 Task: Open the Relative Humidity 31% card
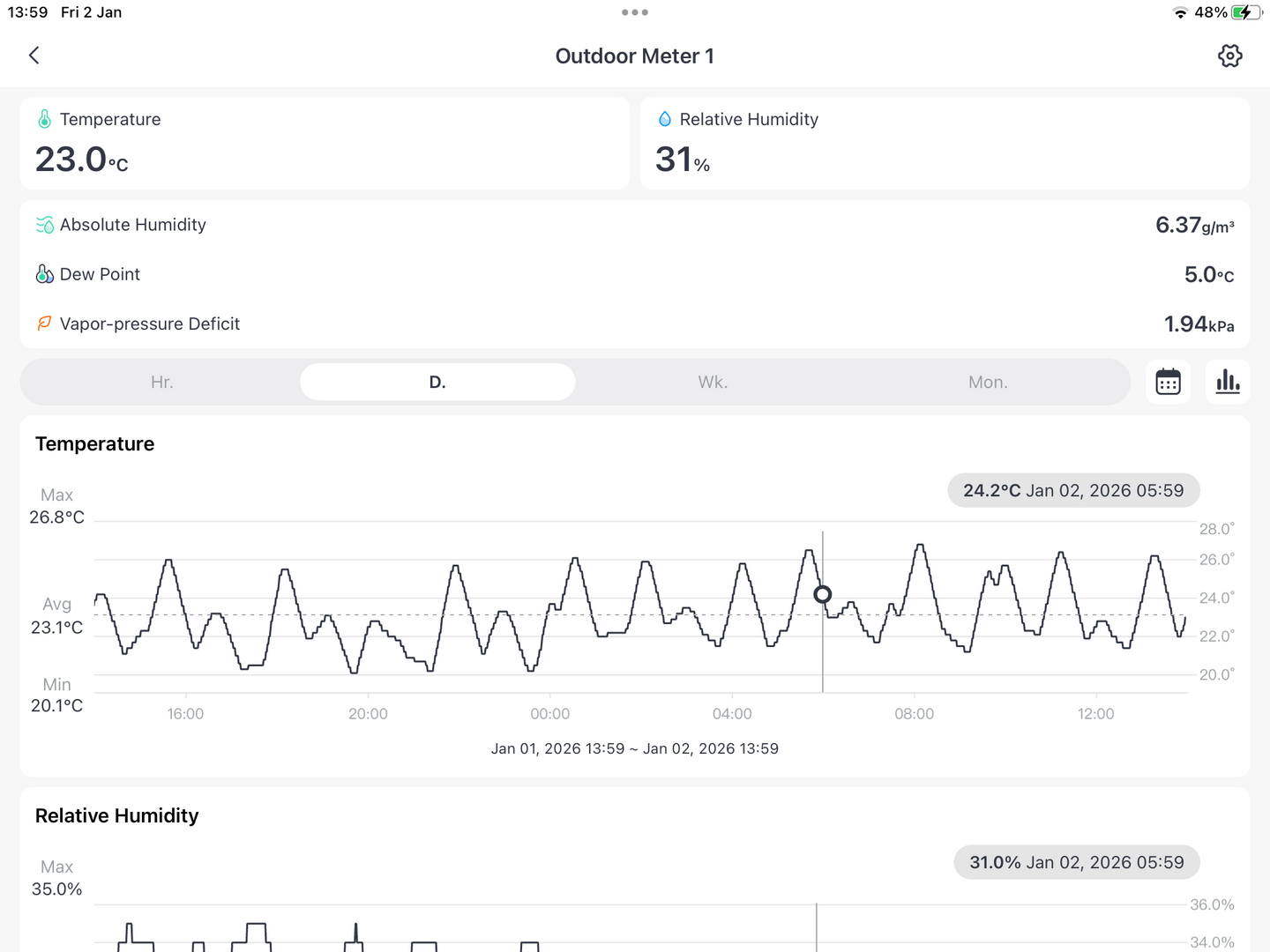[x=945, y=144]
